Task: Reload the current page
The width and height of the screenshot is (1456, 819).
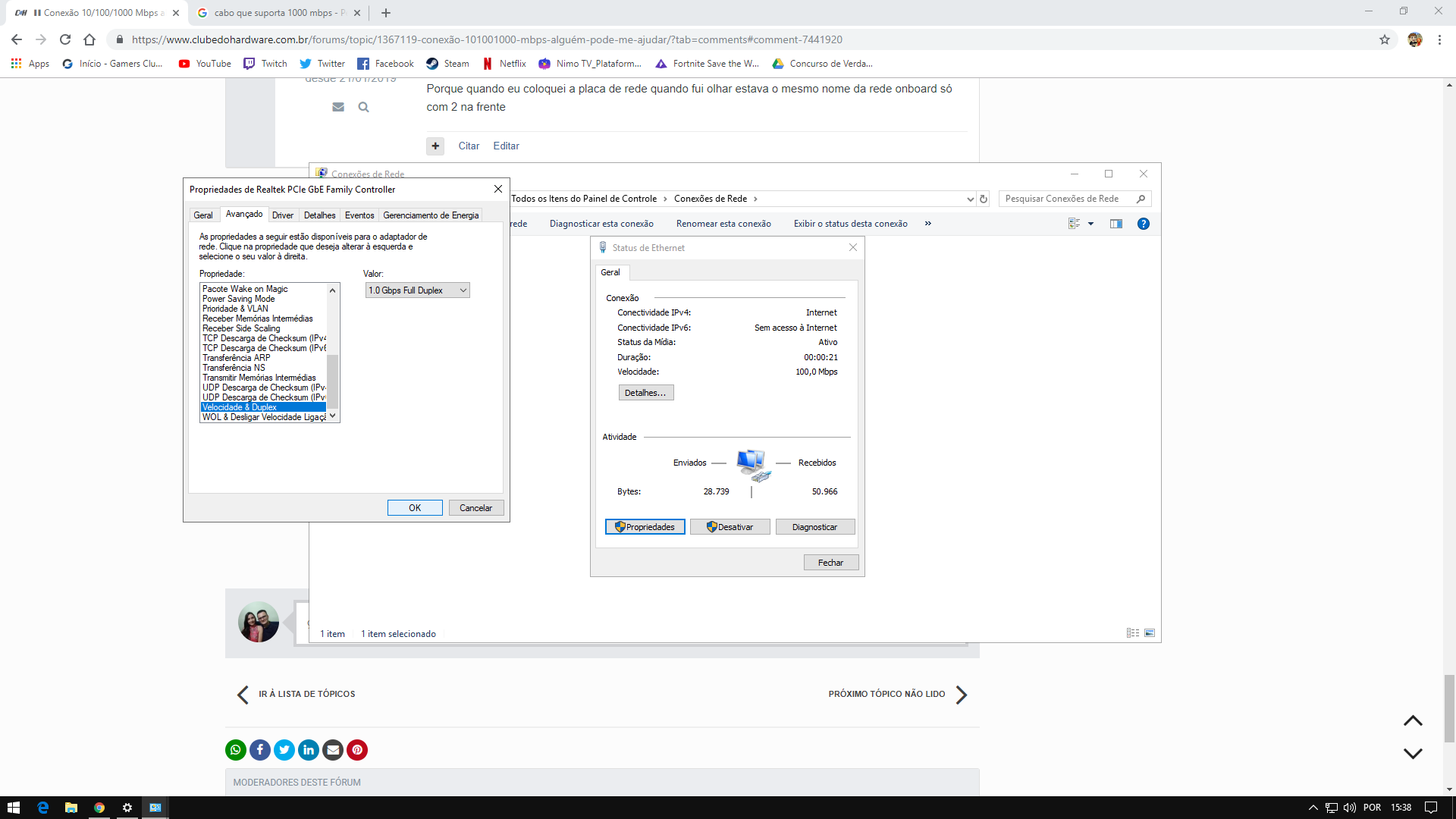Action: click(65, 39)
